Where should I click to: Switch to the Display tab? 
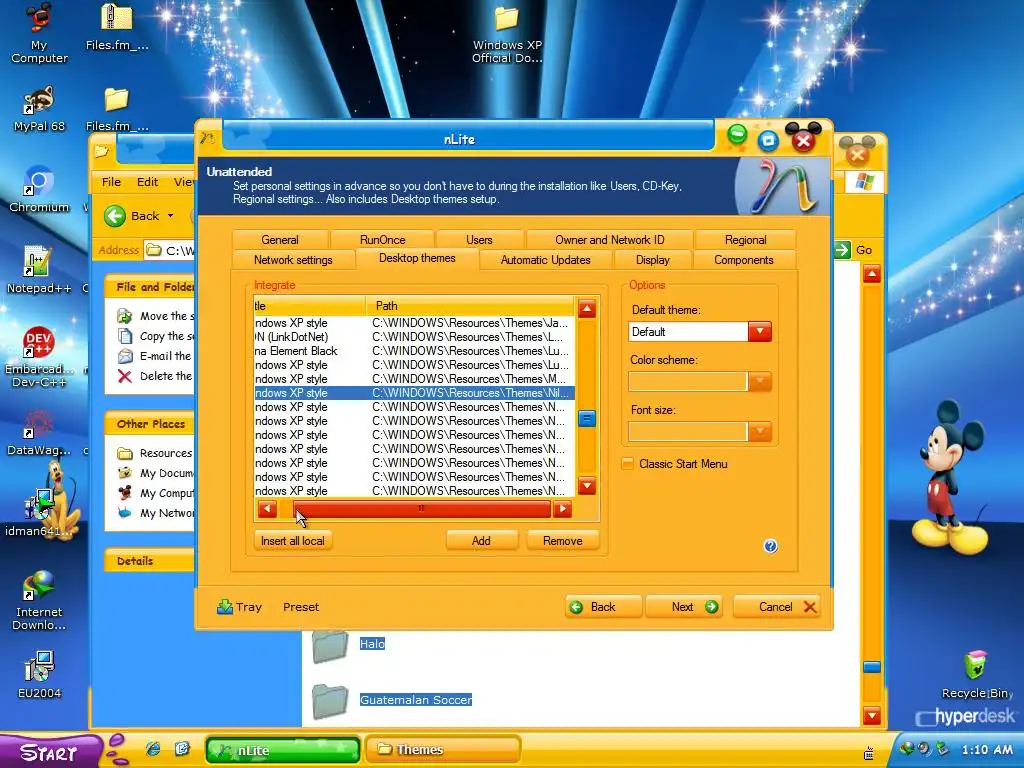[x=652, y=260]
